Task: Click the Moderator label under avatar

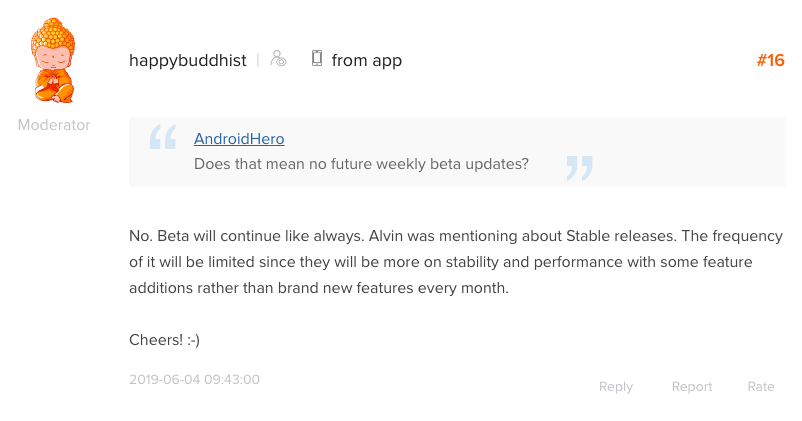Action: coord(54,125)
